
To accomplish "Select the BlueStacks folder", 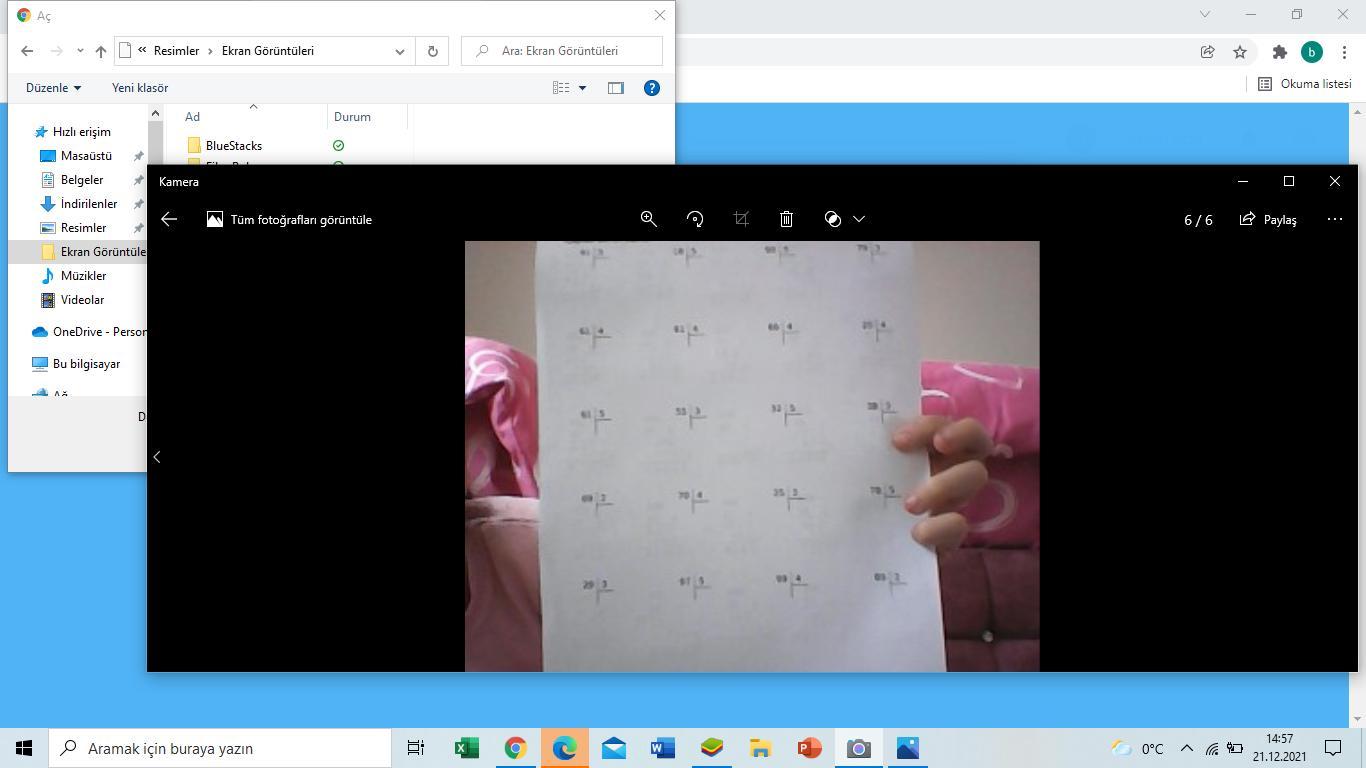I will pyautogui.click(x=234, y=146).
